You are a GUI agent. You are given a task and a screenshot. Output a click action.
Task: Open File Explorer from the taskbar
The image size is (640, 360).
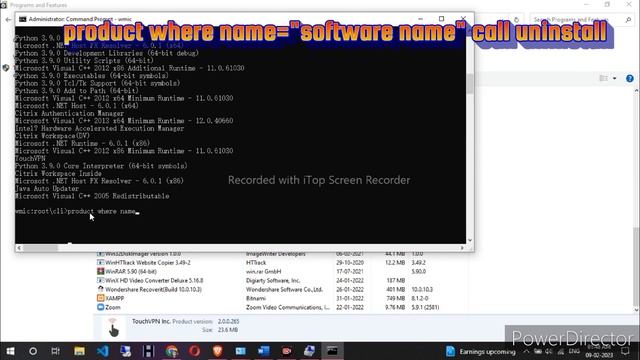pyautogui.click(x=79, y=351)
